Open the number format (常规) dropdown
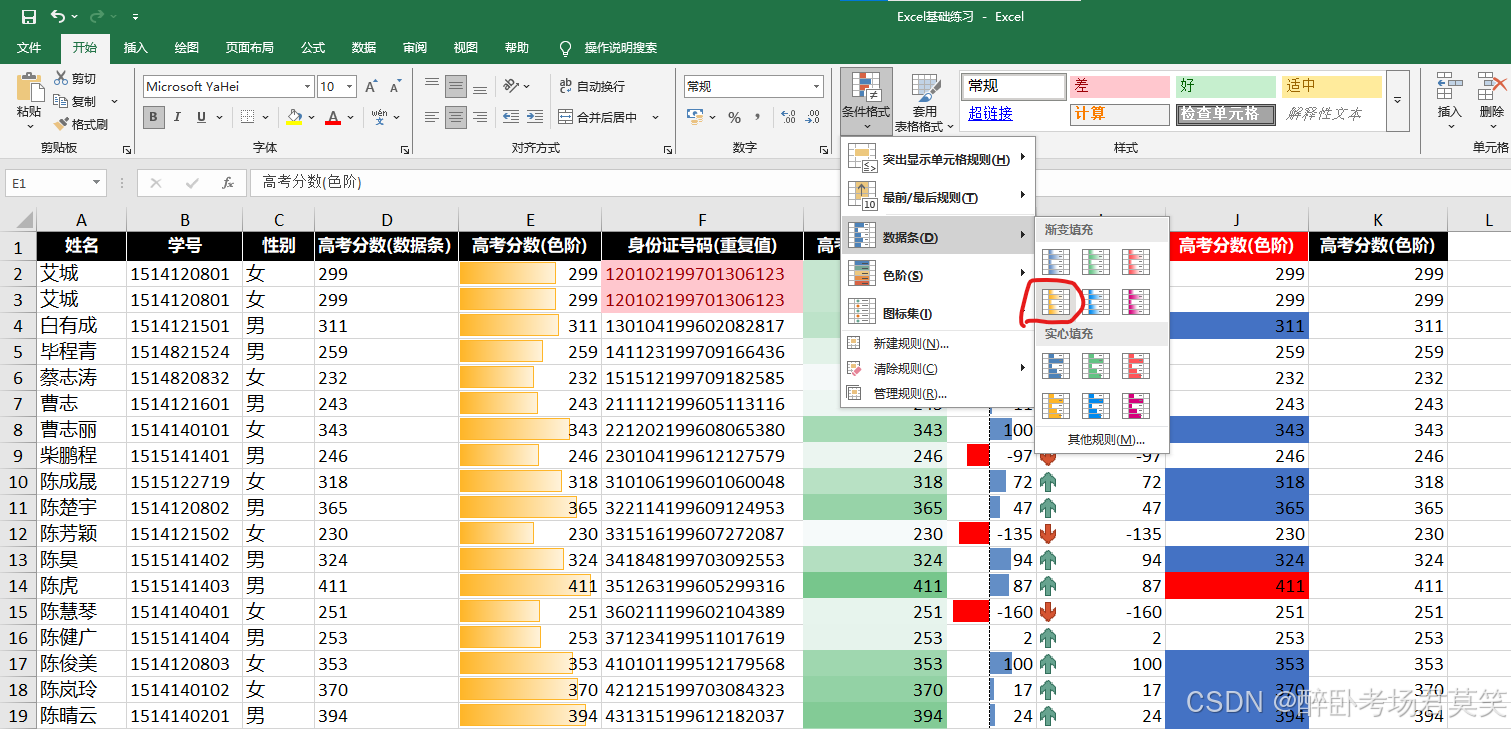Screen dimensions: 1511x729 point(815,86)
